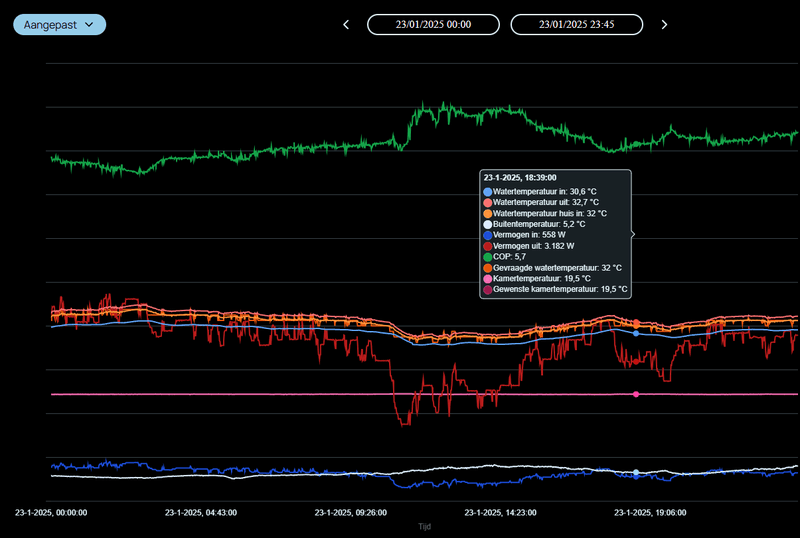This screenshot has width=800, height=538.
Task: Click green COP color dot in tooltip
Action: pos(488,257)
